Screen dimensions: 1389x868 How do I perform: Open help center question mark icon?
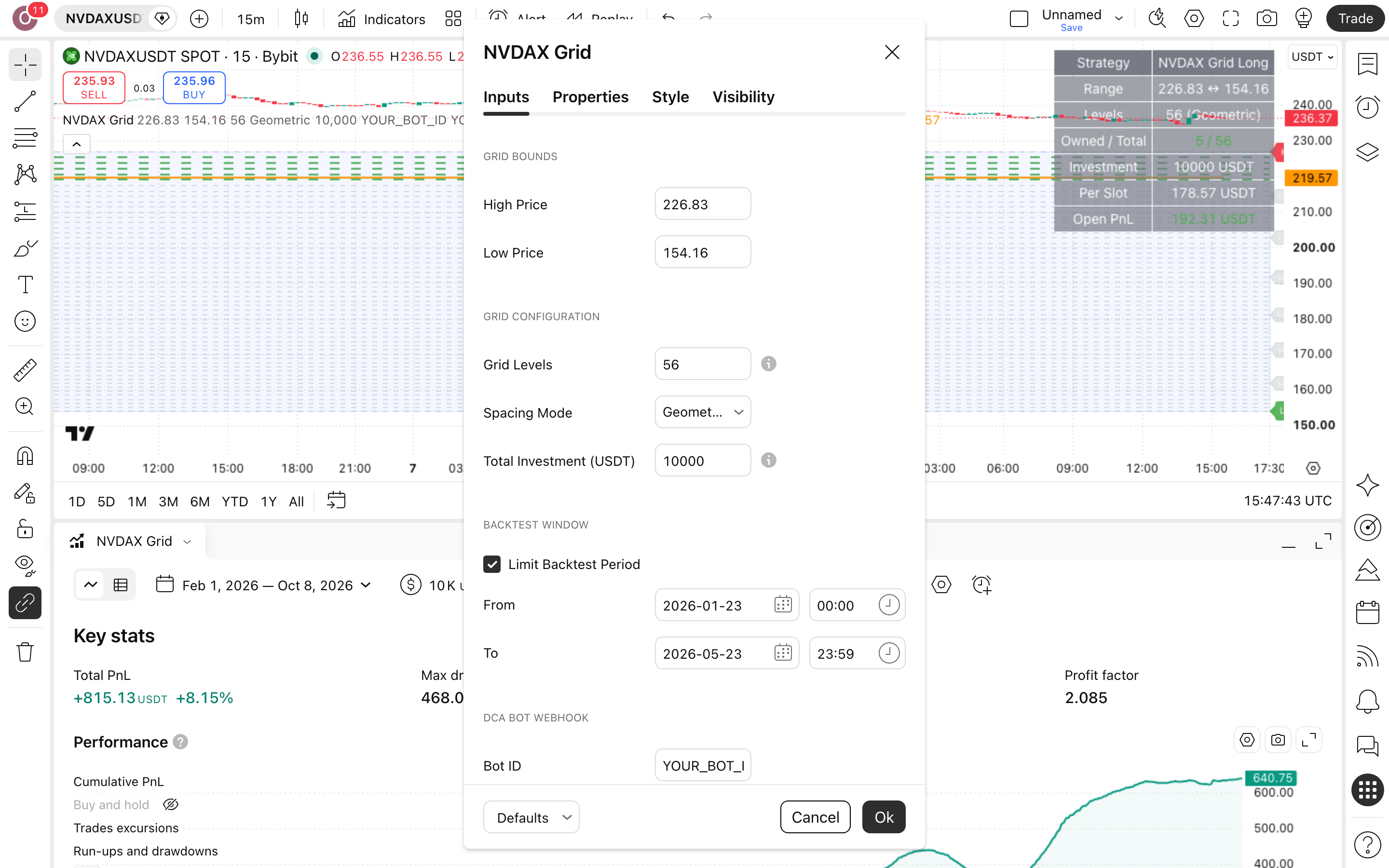pos(1367,844)
